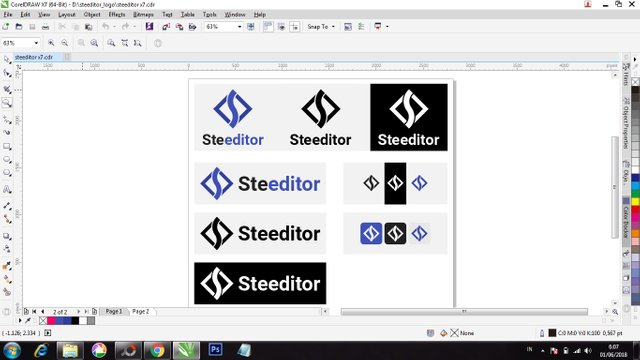Image resolution: width=640 pixels, height=360 pixels.
Task: Open the Bitmaps menu
Action: click(143, 14)
